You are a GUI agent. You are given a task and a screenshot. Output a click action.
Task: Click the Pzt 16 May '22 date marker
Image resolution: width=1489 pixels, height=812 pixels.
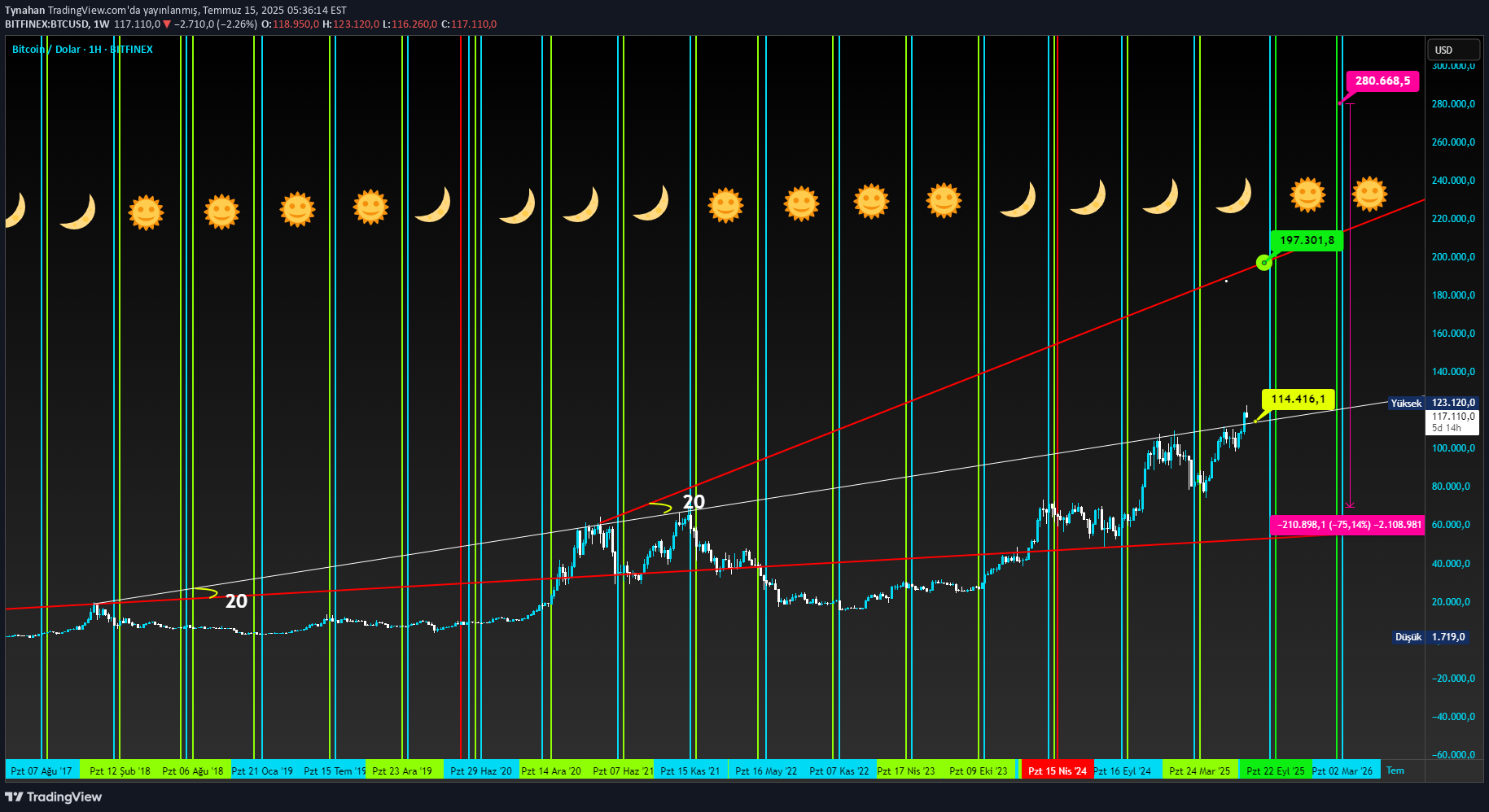(x=766, y=771)
